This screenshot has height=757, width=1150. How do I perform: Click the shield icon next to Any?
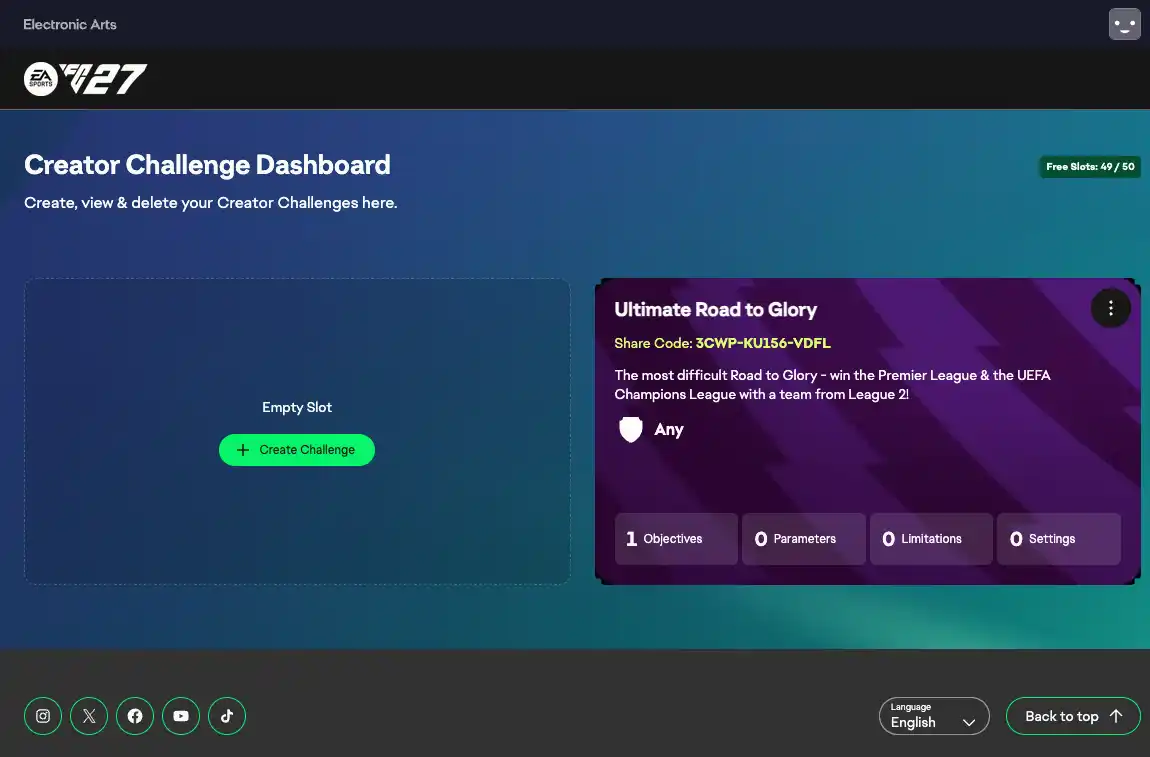(631, 429)
